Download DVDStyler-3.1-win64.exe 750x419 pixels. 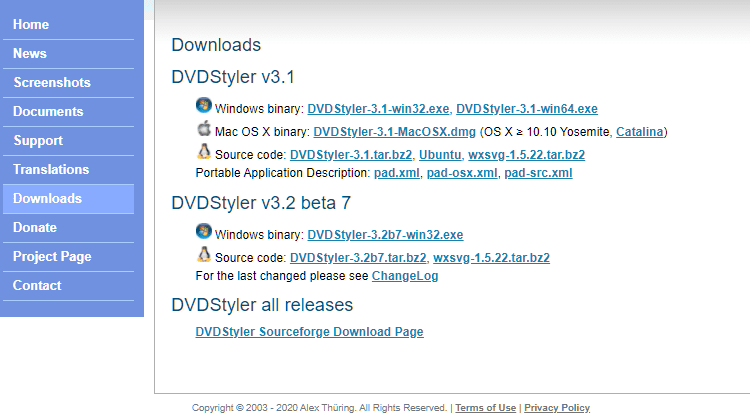pos(527,109)
